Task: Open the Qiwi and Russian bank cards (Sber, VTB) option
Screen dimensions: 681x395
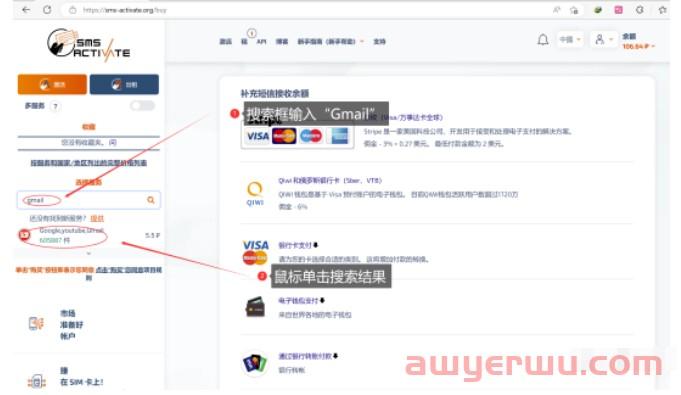Action: pyautogui.click(x=330, y=180)
